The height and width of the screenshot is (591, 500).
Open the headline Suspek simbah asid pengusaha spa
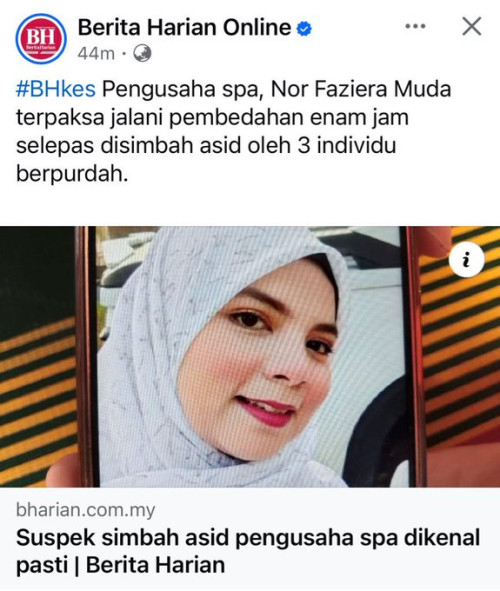(x=248, y=537)
